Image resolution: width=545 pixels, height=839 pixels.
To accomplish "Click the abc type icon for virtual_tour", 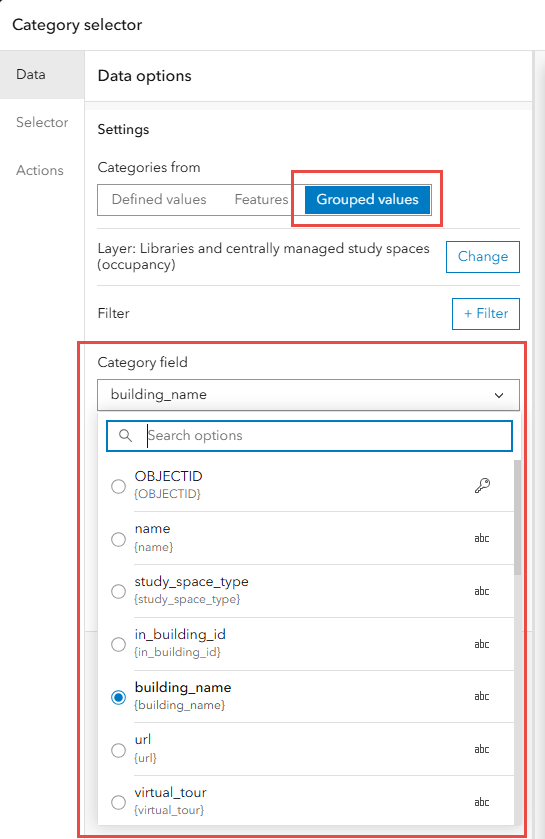I will pyautogui.click(x=482, y=802).
